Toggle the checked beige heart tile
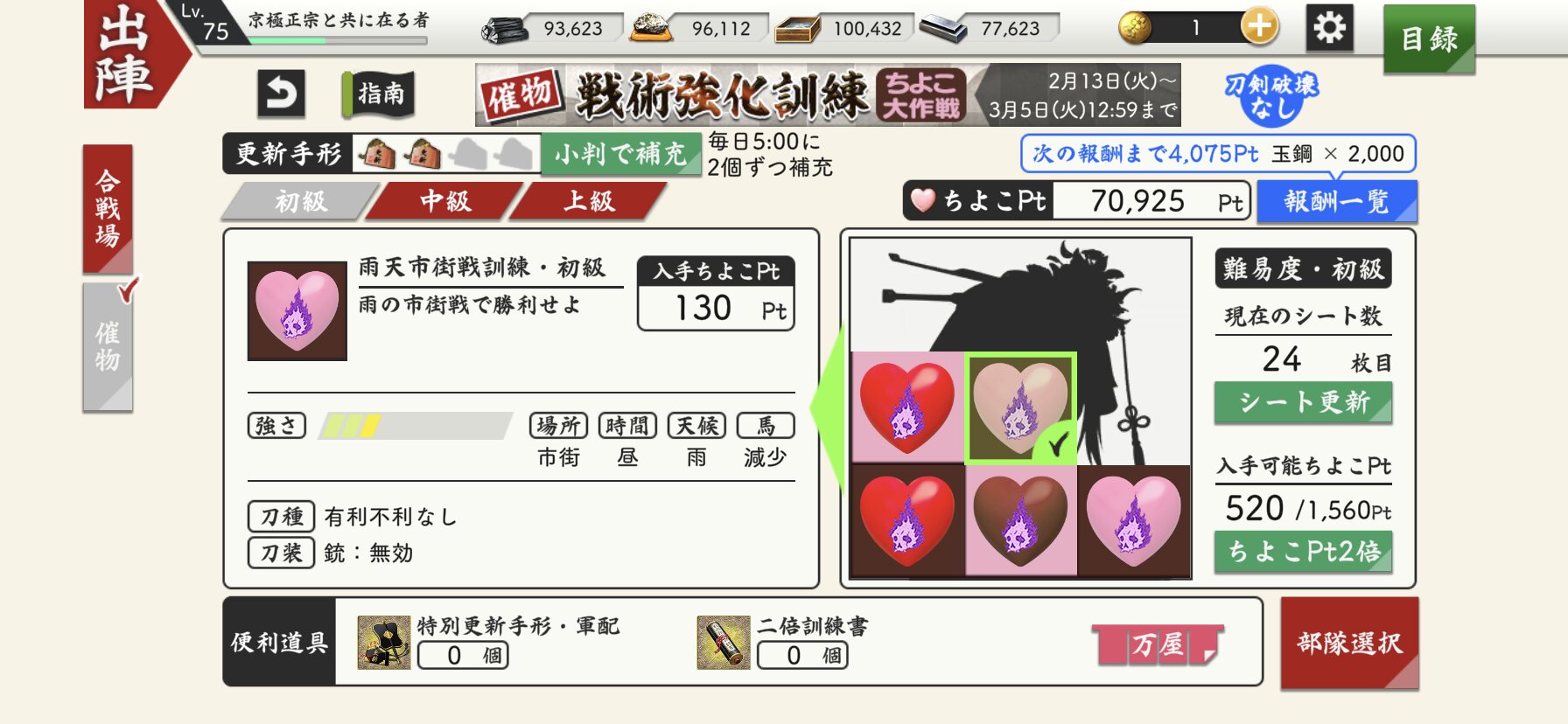Image resolution: width=1568 pixels, height=724 pixels. click(x=1020, y=407)
